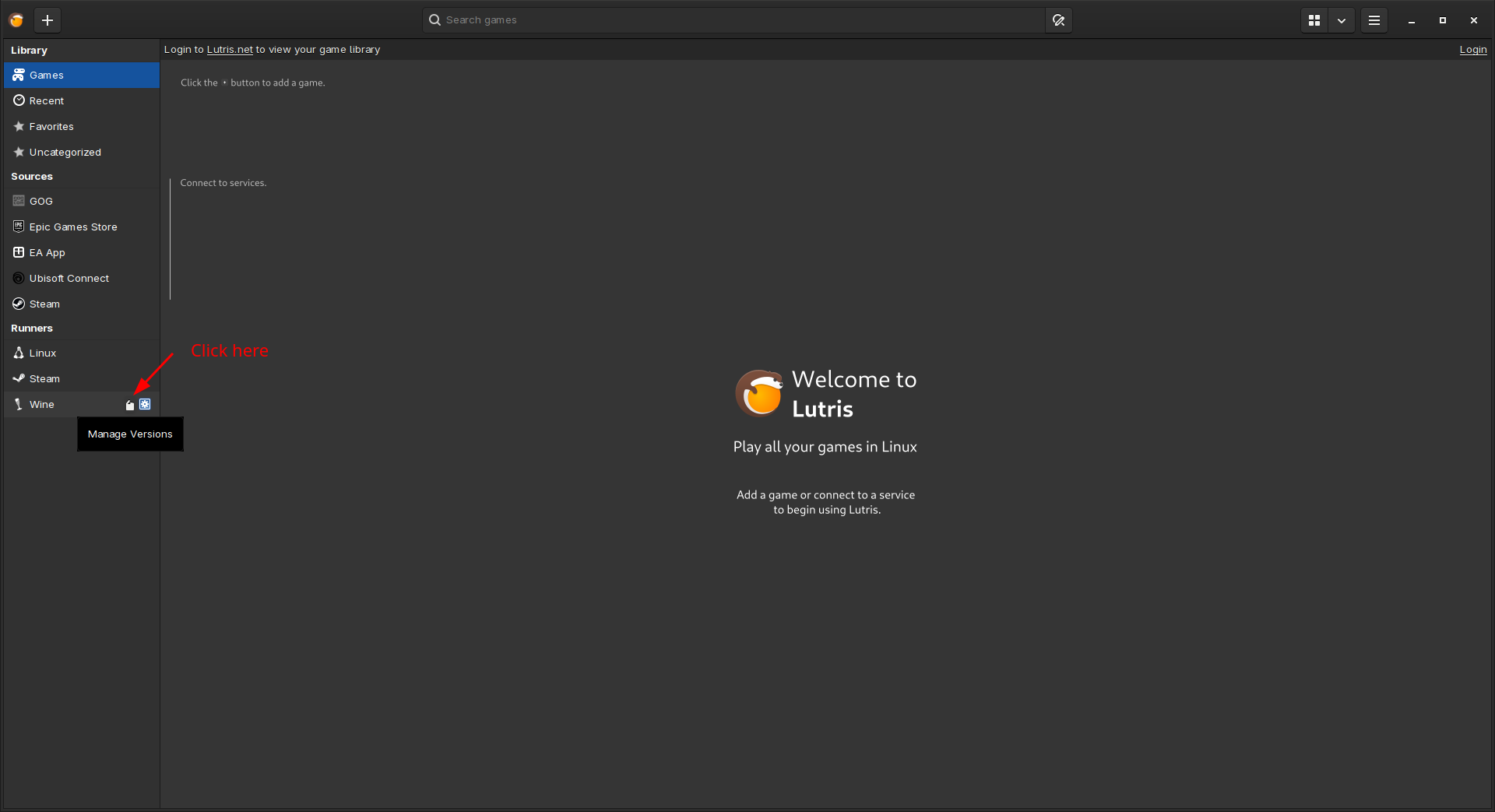Open the Ubisoft Connect source
This screenshot has height=812, width=1495.
[x=69, y=278]
